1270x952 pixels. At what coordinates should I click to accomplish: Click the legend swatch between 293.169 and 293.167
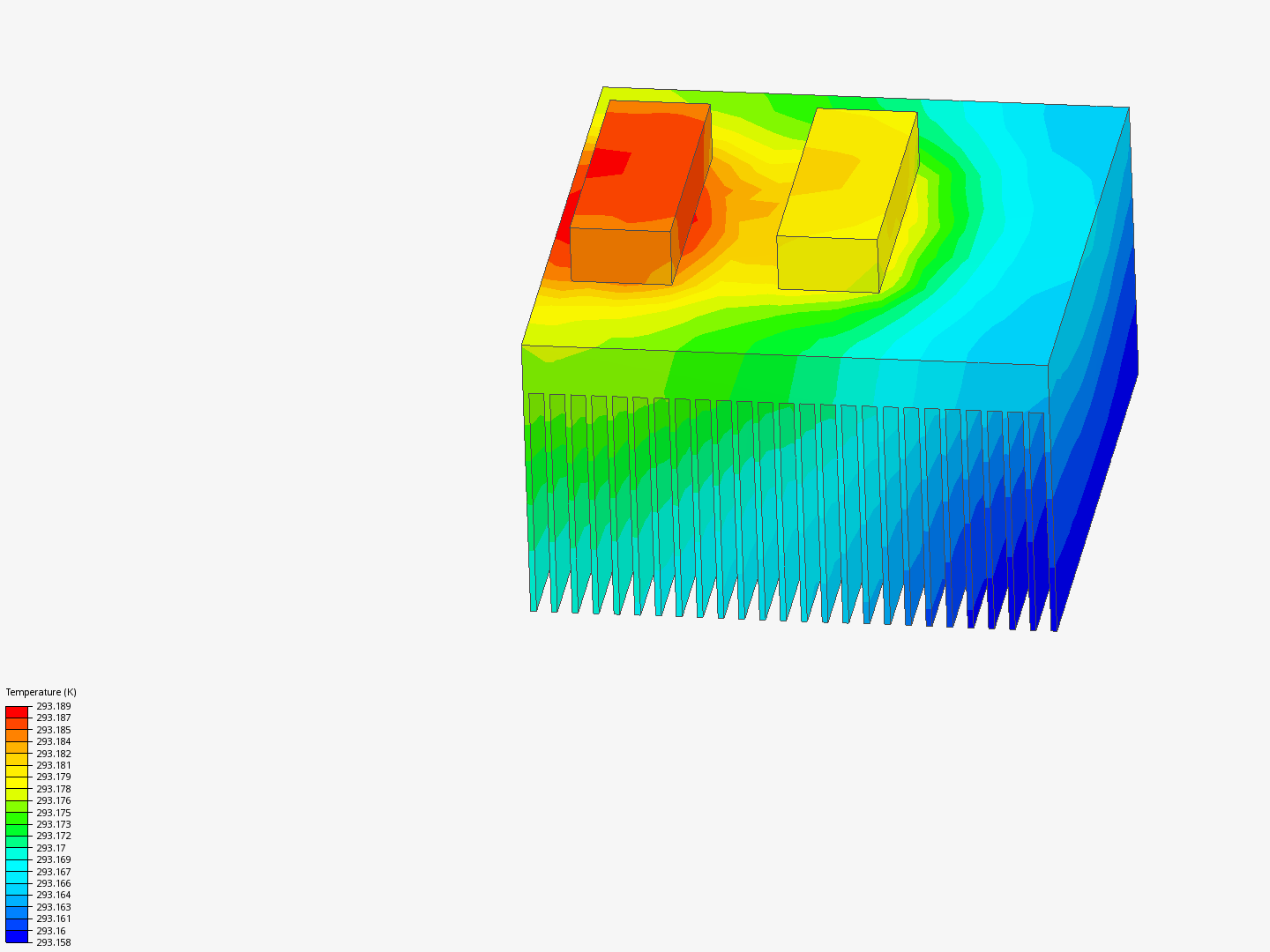(17, 866)
